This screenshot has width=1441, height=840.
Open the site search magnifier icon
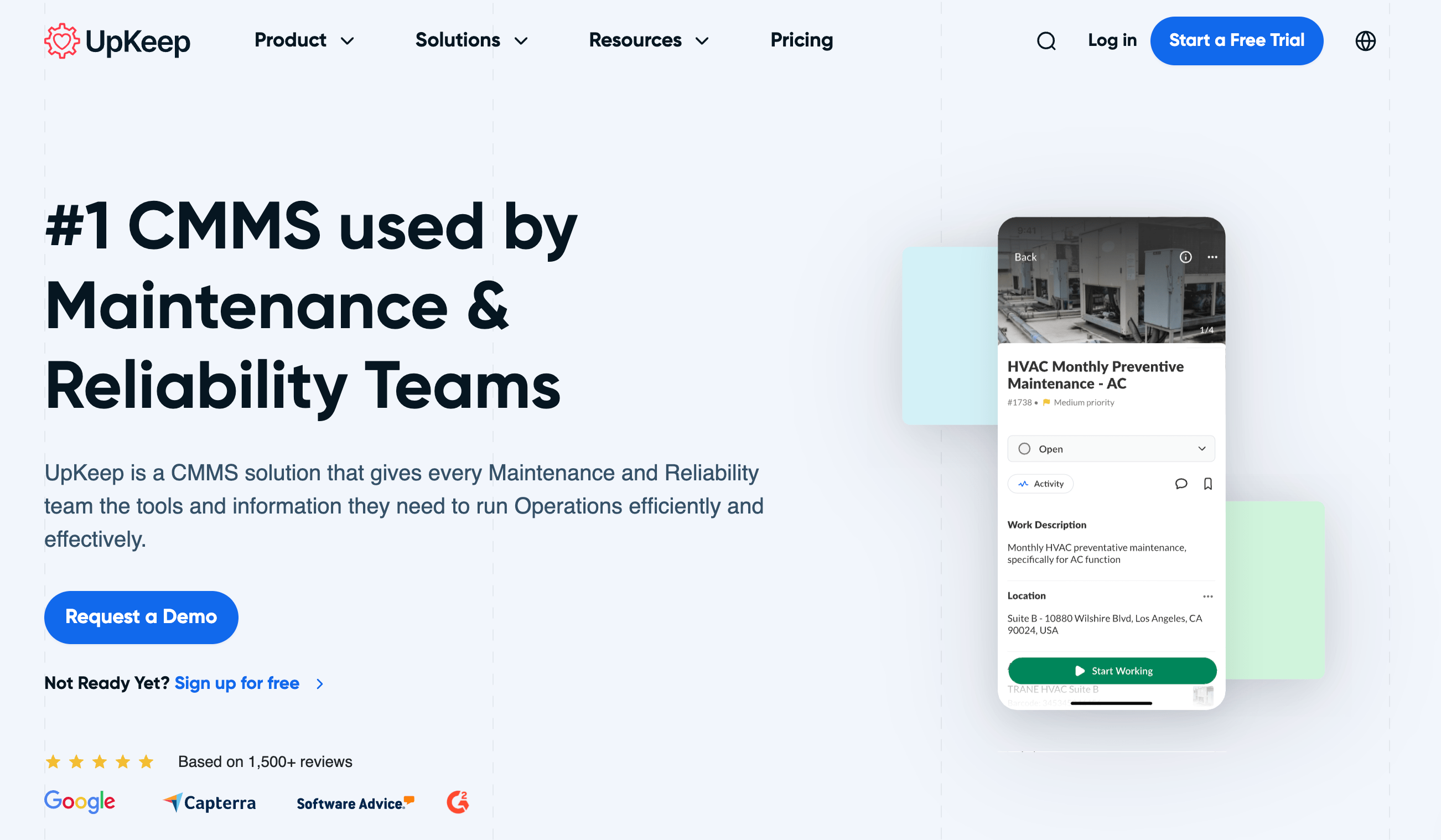(x=1046, y=40)
